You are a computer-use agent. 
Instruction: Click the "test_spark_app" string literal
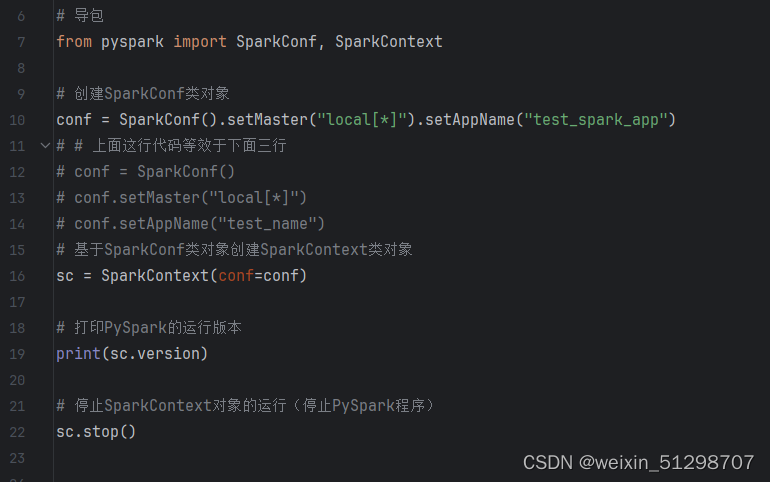point(596,120)
